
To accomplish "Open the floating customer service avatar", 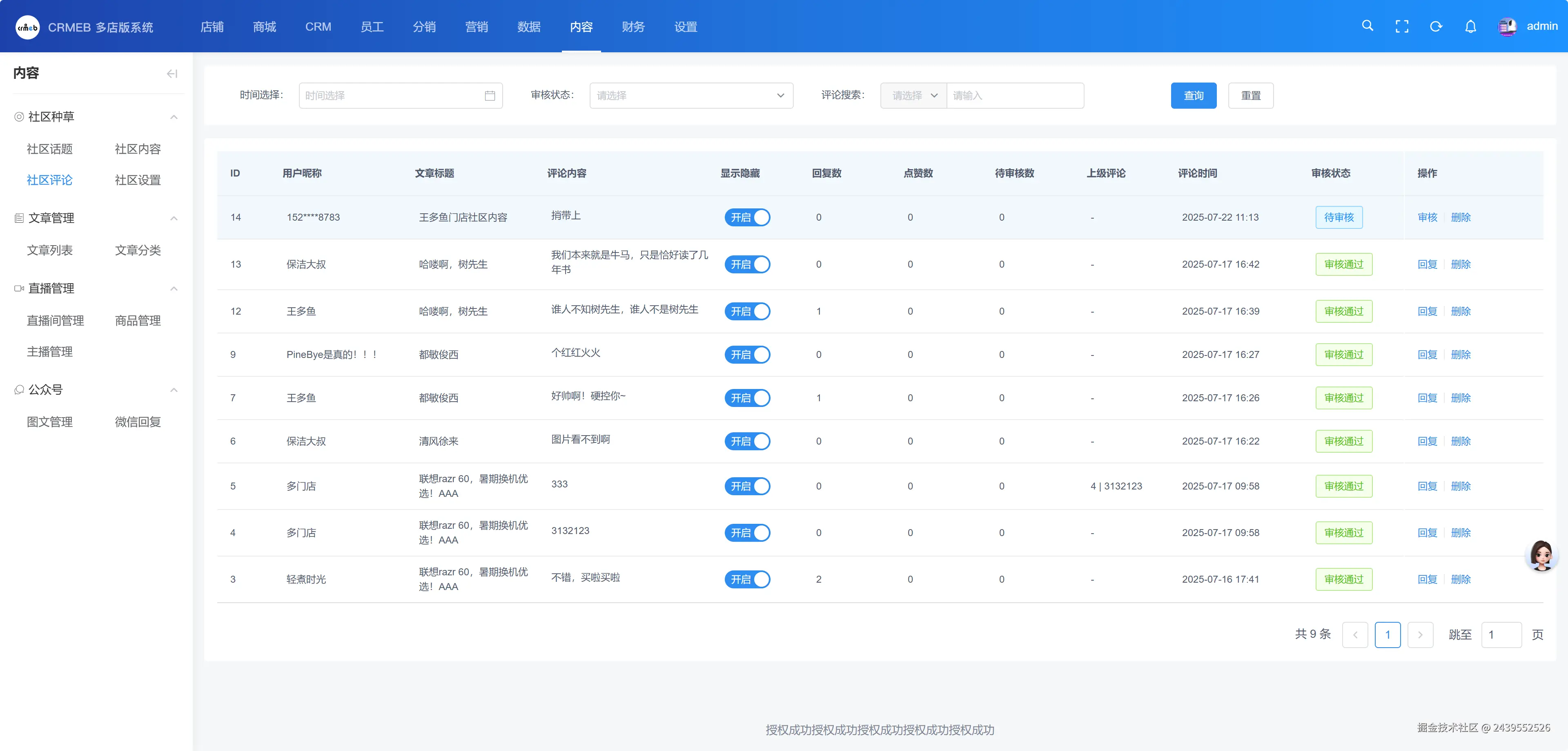I will click(x=1541, y=555).
